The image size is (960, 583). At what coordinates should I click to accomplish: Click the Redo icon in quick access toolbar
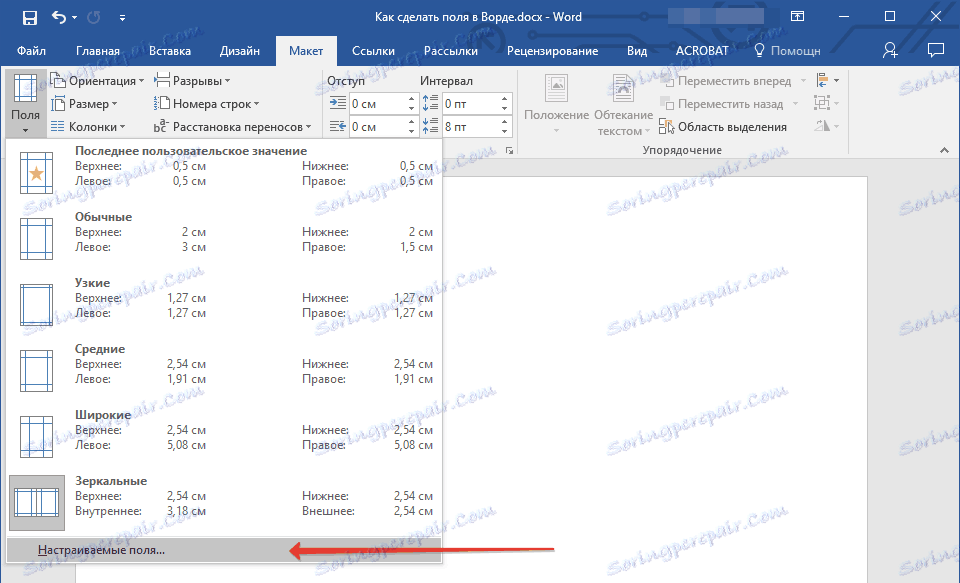pyautogui.click(x=94, y=17)
